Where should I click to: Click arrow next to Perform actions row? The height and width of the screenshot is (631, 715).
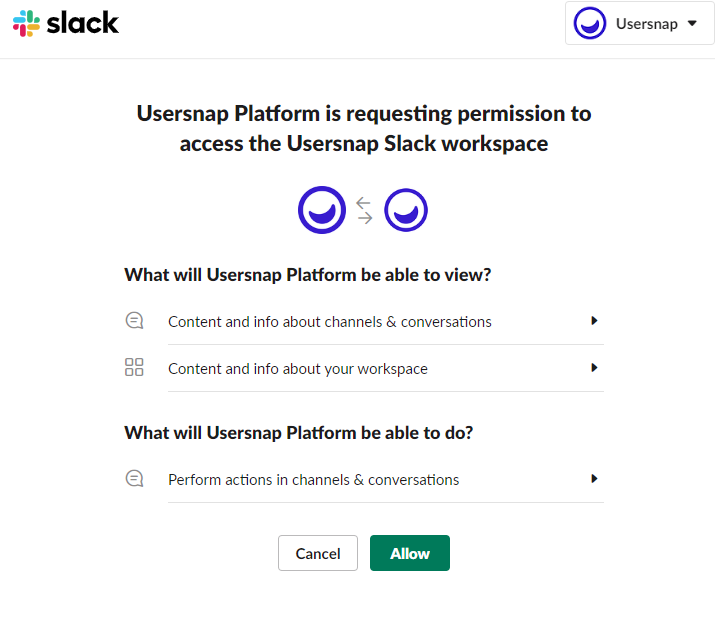594,479
